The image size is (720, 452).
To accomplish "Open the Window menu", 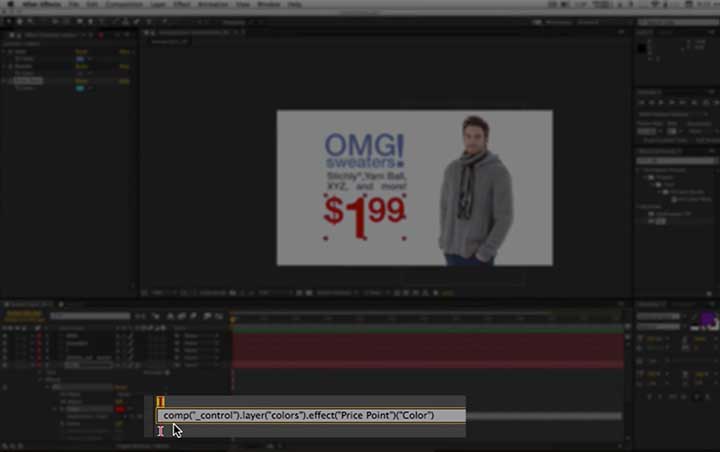I will point(269,4).
